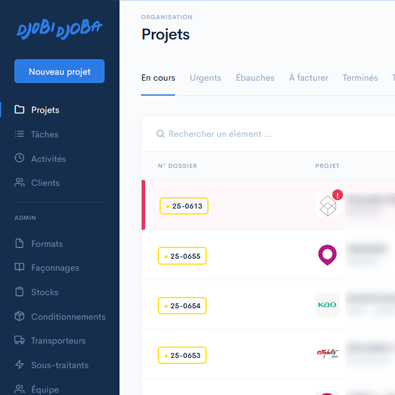Select the Stocks clipboard icon
The width and height of the screenshot is (395, 395).
19,292
